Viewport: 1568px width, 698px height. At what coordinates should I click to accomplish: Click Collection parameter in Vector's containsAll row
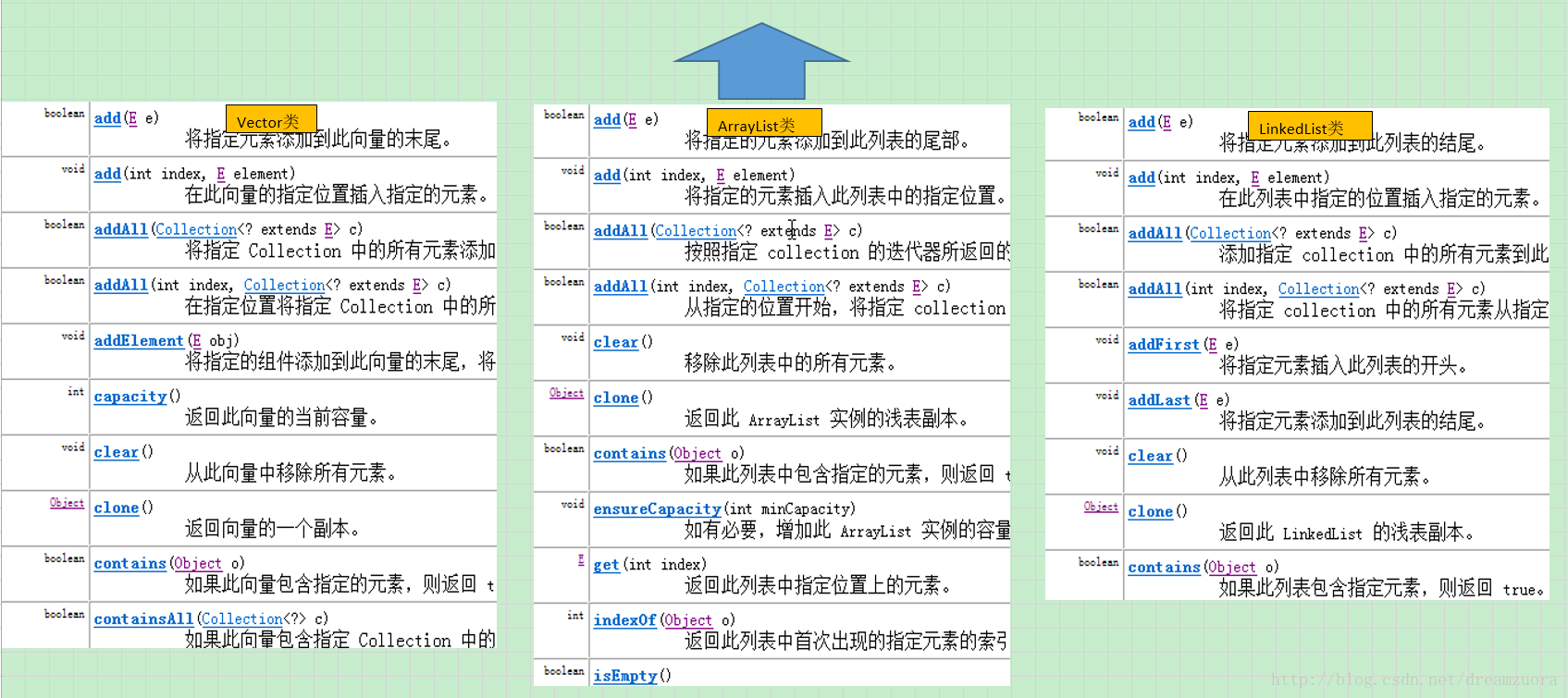[x=242, y=618]
